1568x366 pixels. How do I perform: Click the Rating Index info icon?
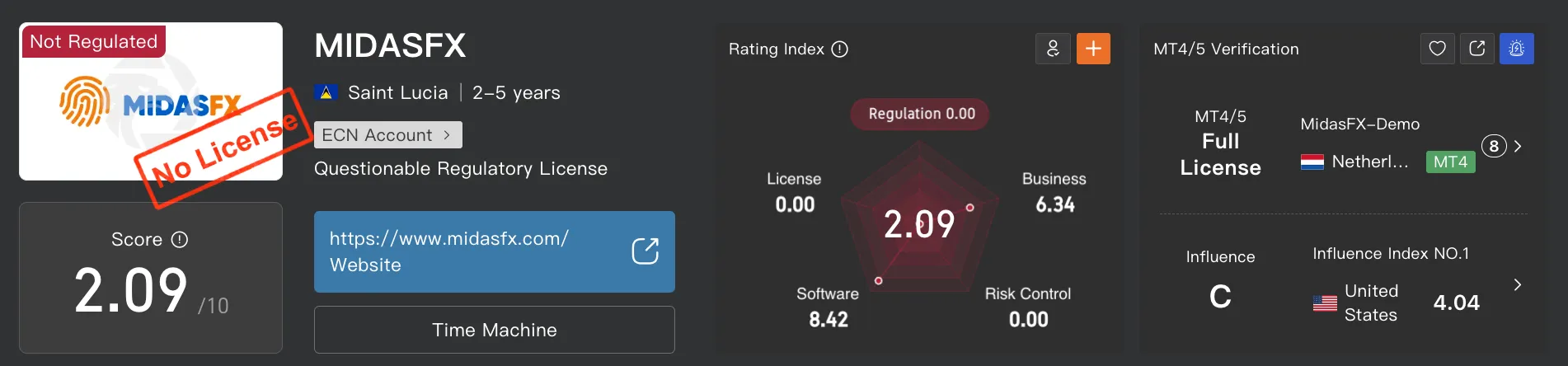click(839, 49)
